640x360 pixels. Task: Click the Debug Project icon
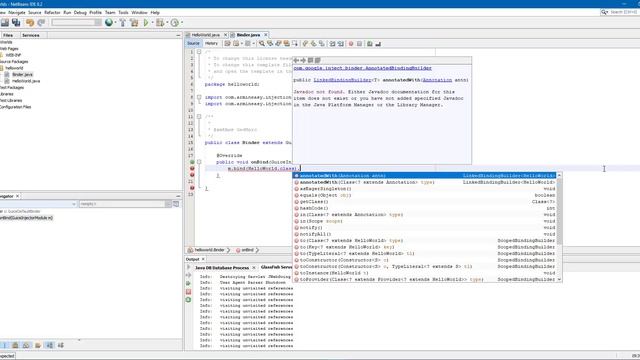click(160, 22)
